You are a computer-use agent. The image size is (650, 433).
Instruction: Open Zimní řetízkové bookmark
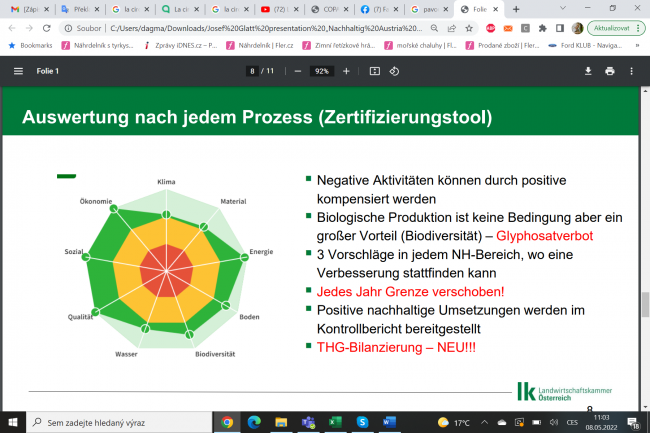click(339, 45)
